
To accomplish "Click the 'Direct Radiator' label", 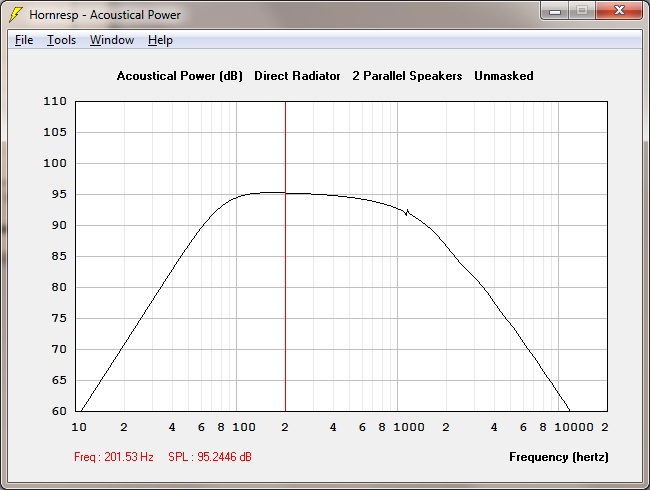I will click(x=297, y=76).
